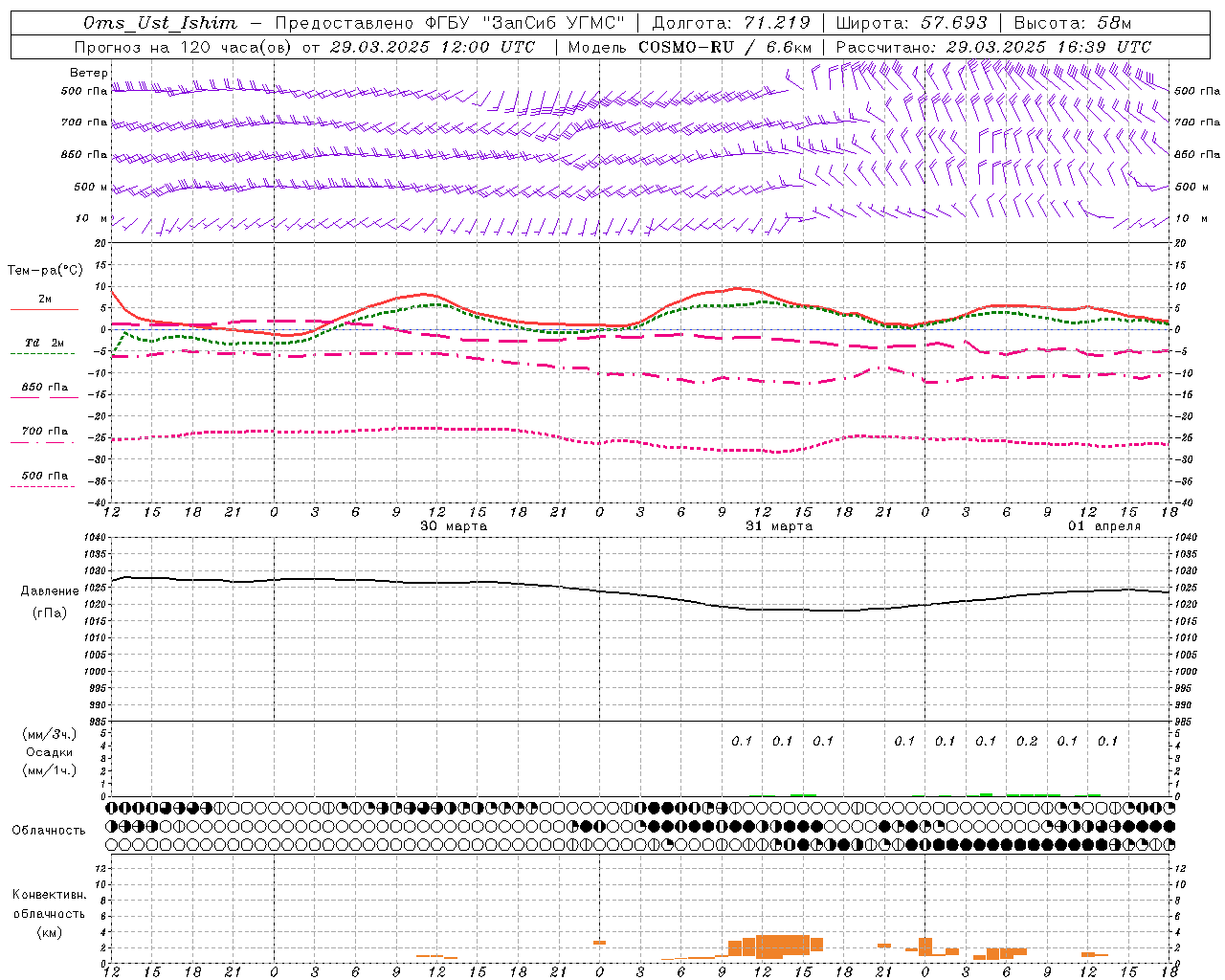Click the 0.2 precipitation value
The width and height of the screenshot is (1225, 980).
(x=1026, y=741)
